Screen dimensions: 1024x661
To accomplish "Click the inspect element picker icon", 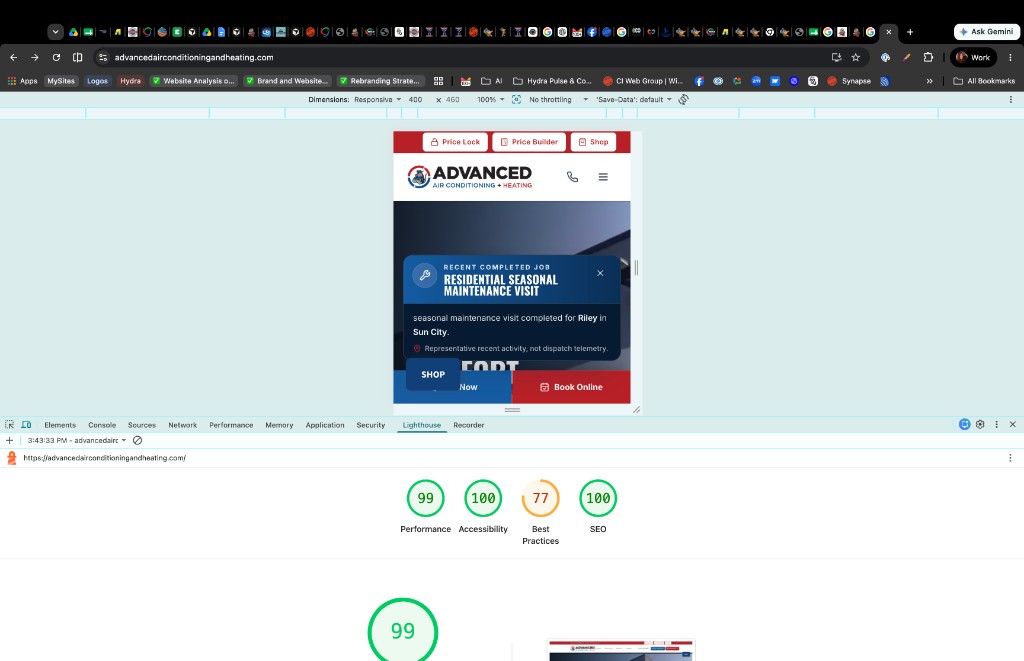I will click(10, 425).
